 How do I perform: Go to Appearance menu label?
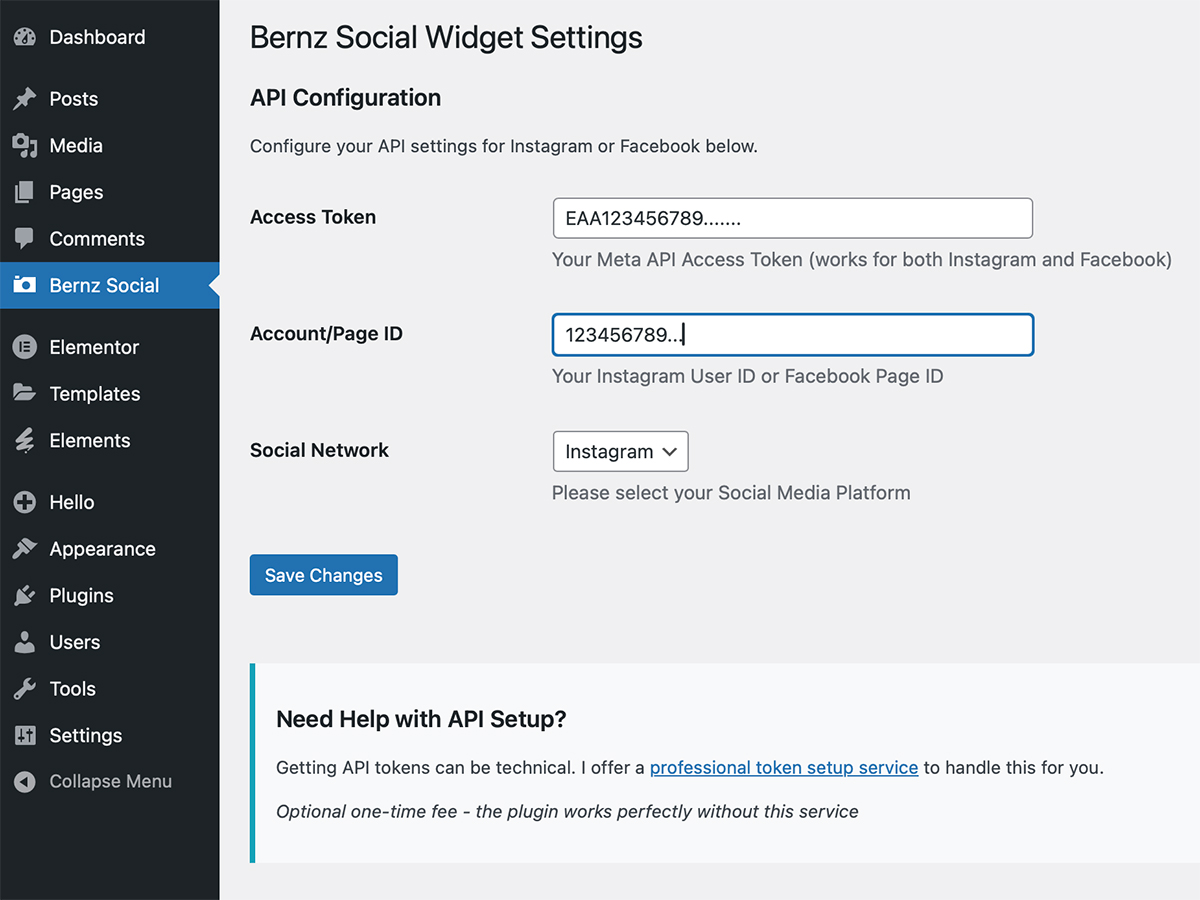click(x=102, y=549)
